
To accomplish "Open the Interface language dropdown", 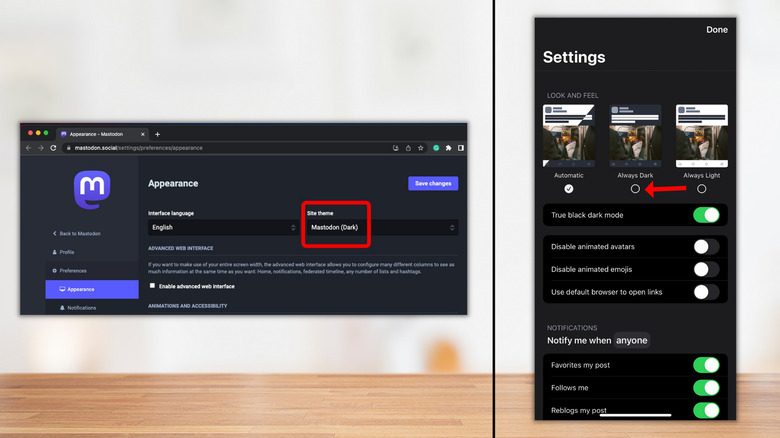I will click(x=223, y=227).
